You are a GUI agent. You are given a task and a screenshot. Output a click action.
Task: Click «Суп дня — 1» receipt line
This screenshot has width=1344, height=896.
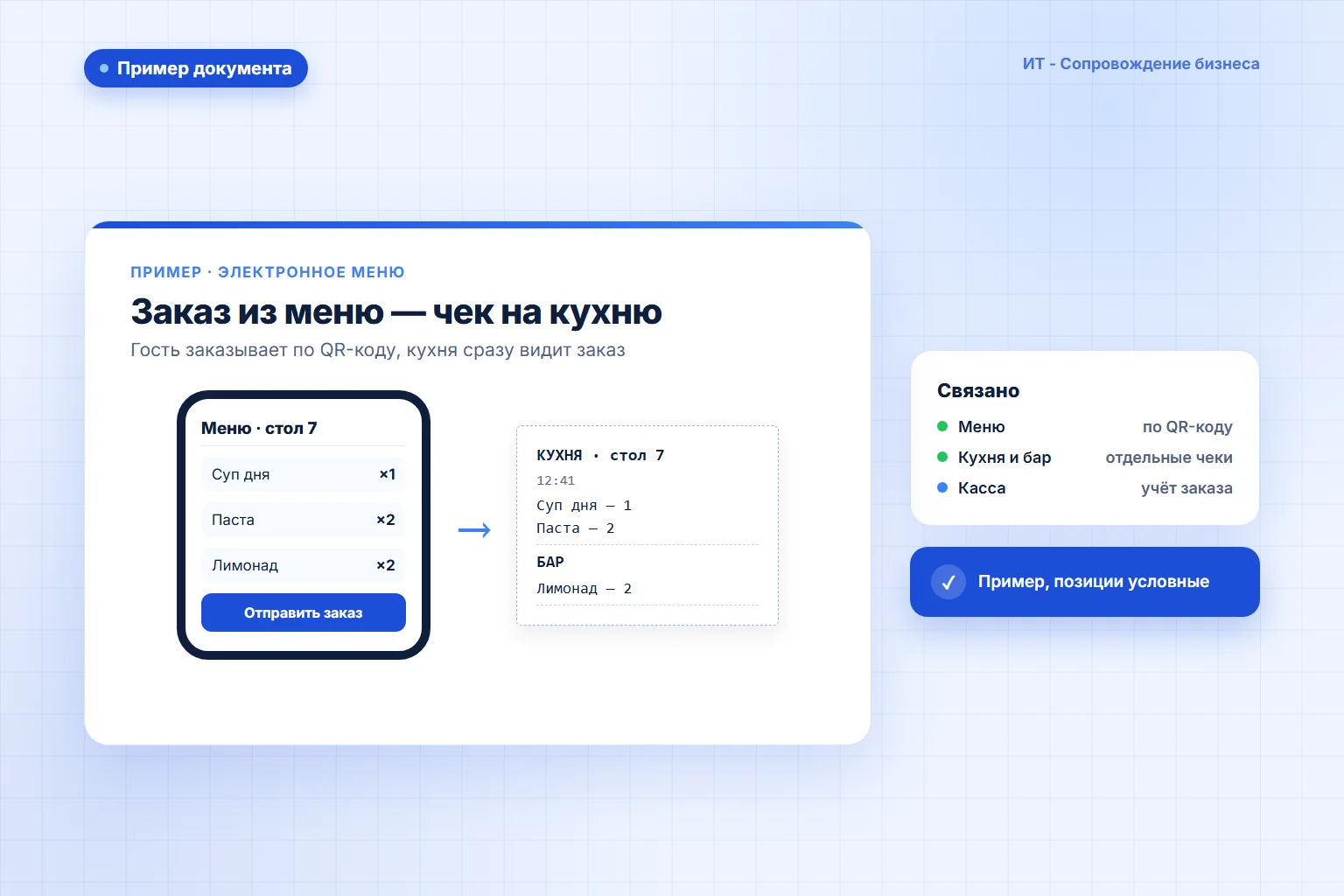[x=584, y=506]
